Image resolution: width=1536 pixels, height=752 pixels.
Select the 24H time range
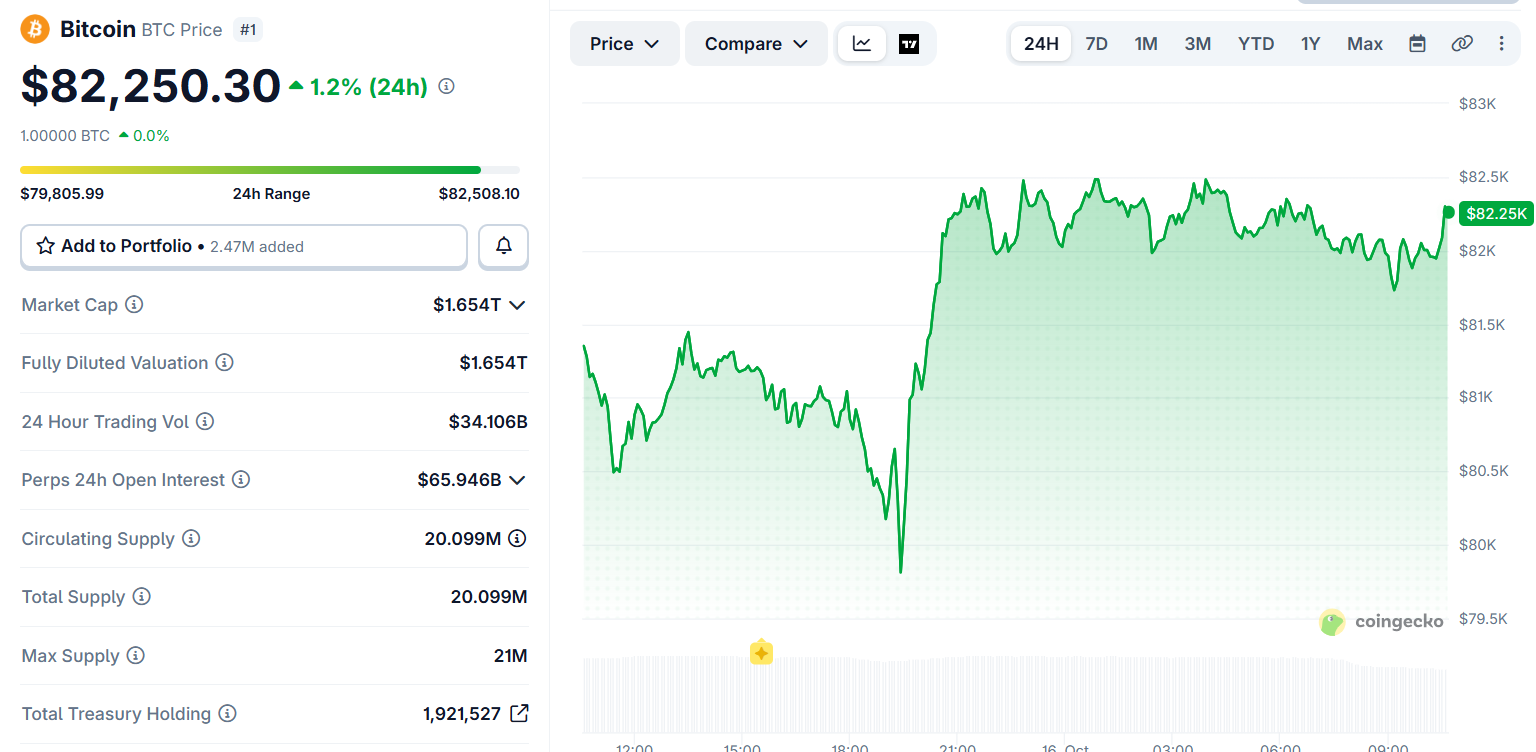point(1041,44)
